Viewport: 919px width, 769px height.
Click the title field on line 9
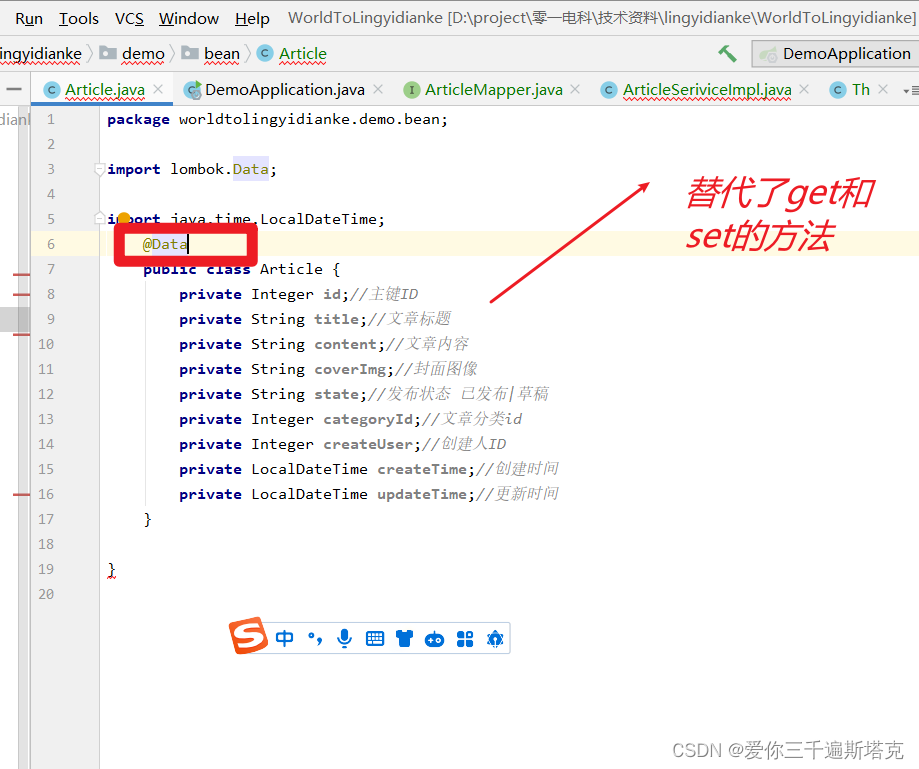(x=336, y=319)
